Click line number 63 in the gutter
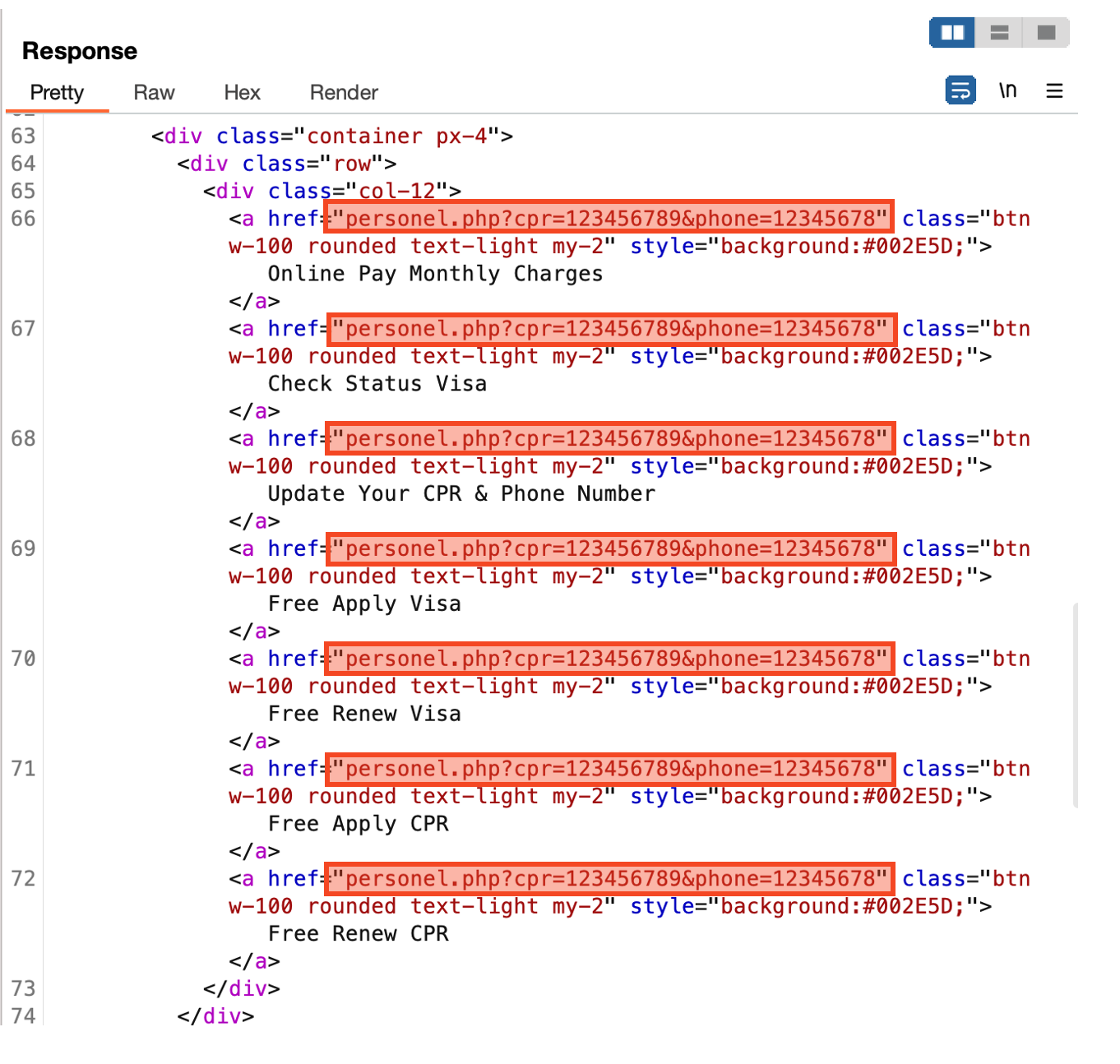 coord(23,136)
